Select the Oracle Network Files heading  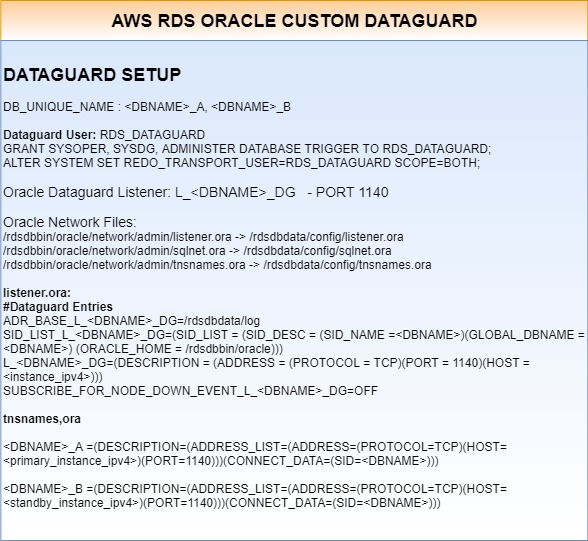tap(70, 222)
